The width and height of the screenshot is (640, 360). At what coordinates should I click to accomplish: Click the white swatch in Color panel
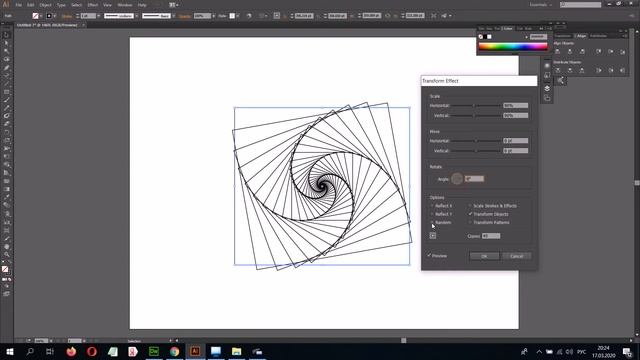(x=489, y=37)
